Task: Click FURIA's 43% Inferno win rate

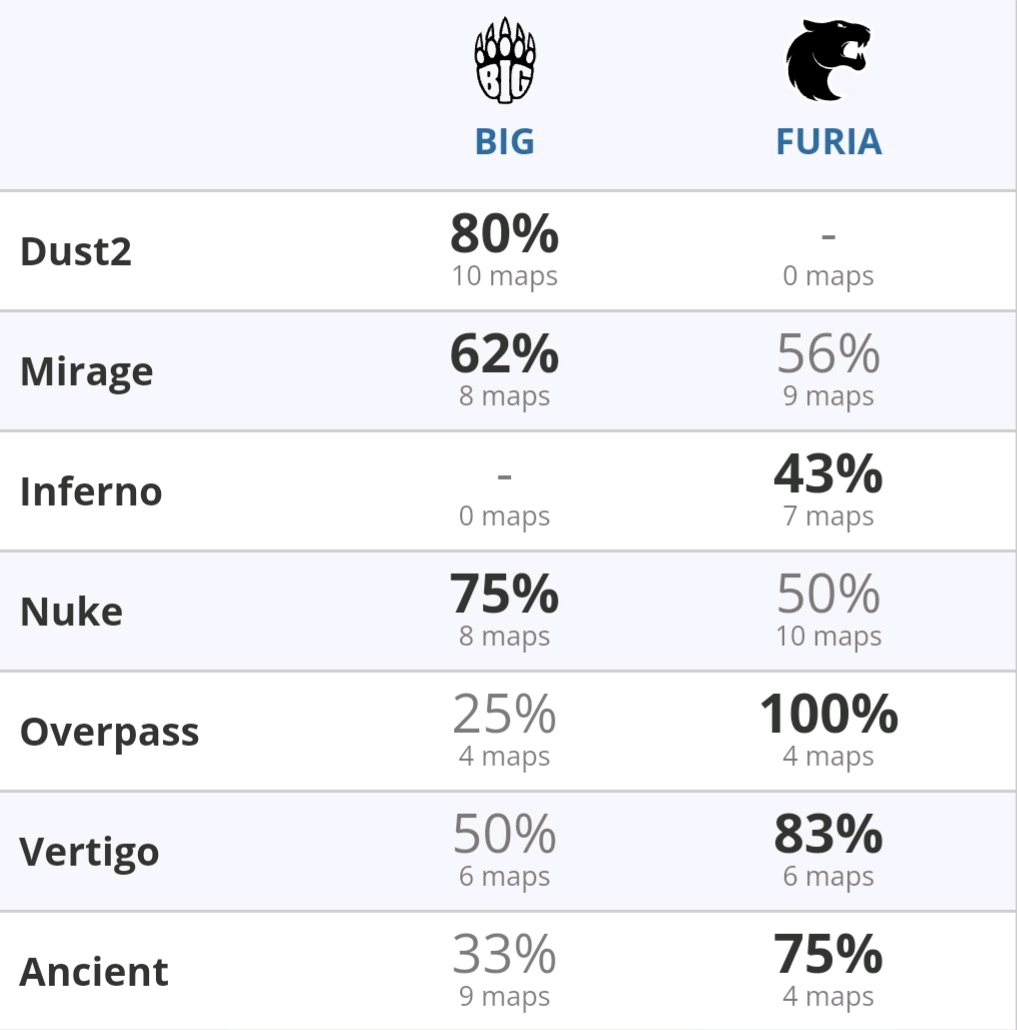Action: (828, 474)
